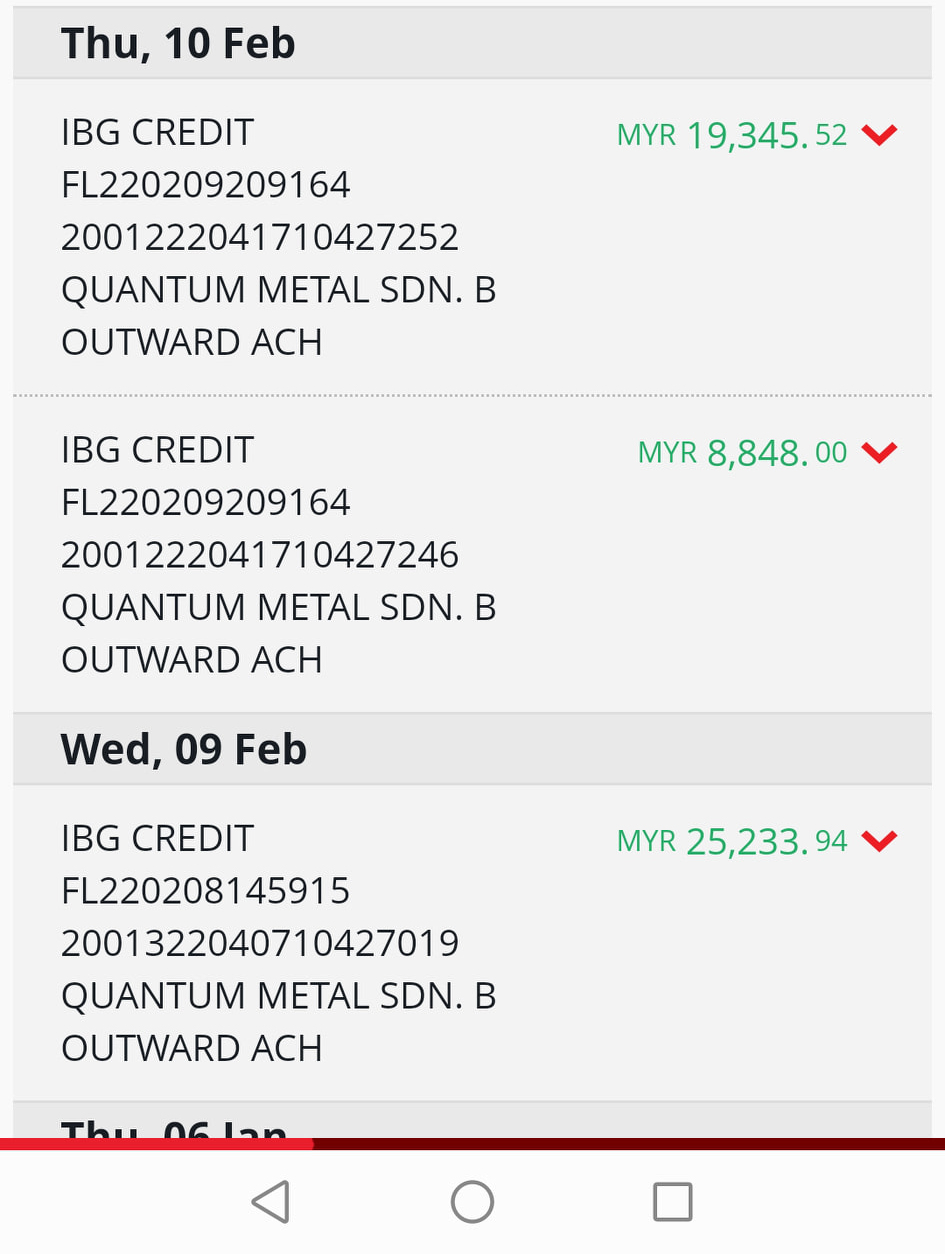
Task: Click reference number 2001222041710427252
Action: (x=260, y=238)
